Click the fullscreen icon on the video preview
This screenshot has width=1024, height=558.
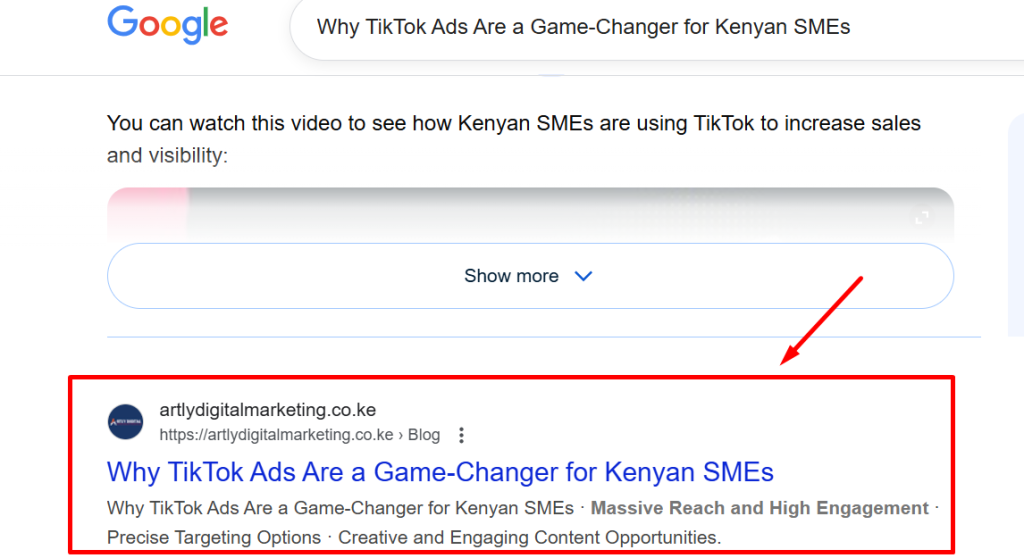pyautogui.click(x=922, y=216)
